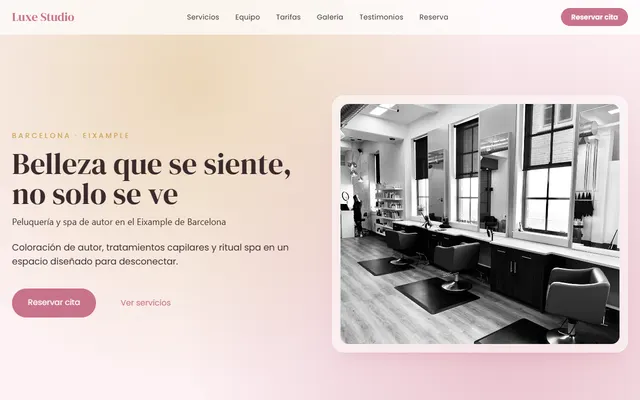This screenshot has height=400, width=640.
Task: Click the header Reservar cita button
Action: click(x=594, y=17)
